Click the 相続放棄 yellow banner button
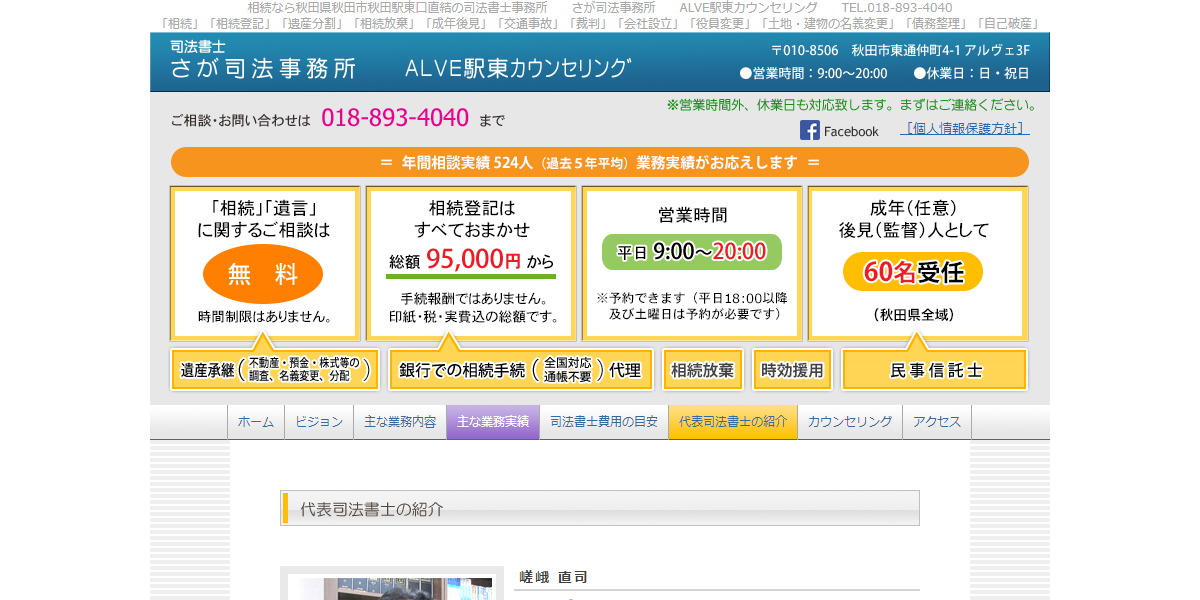The width and height of the screenshot is (1200, 600). click(x=703, y=369)
